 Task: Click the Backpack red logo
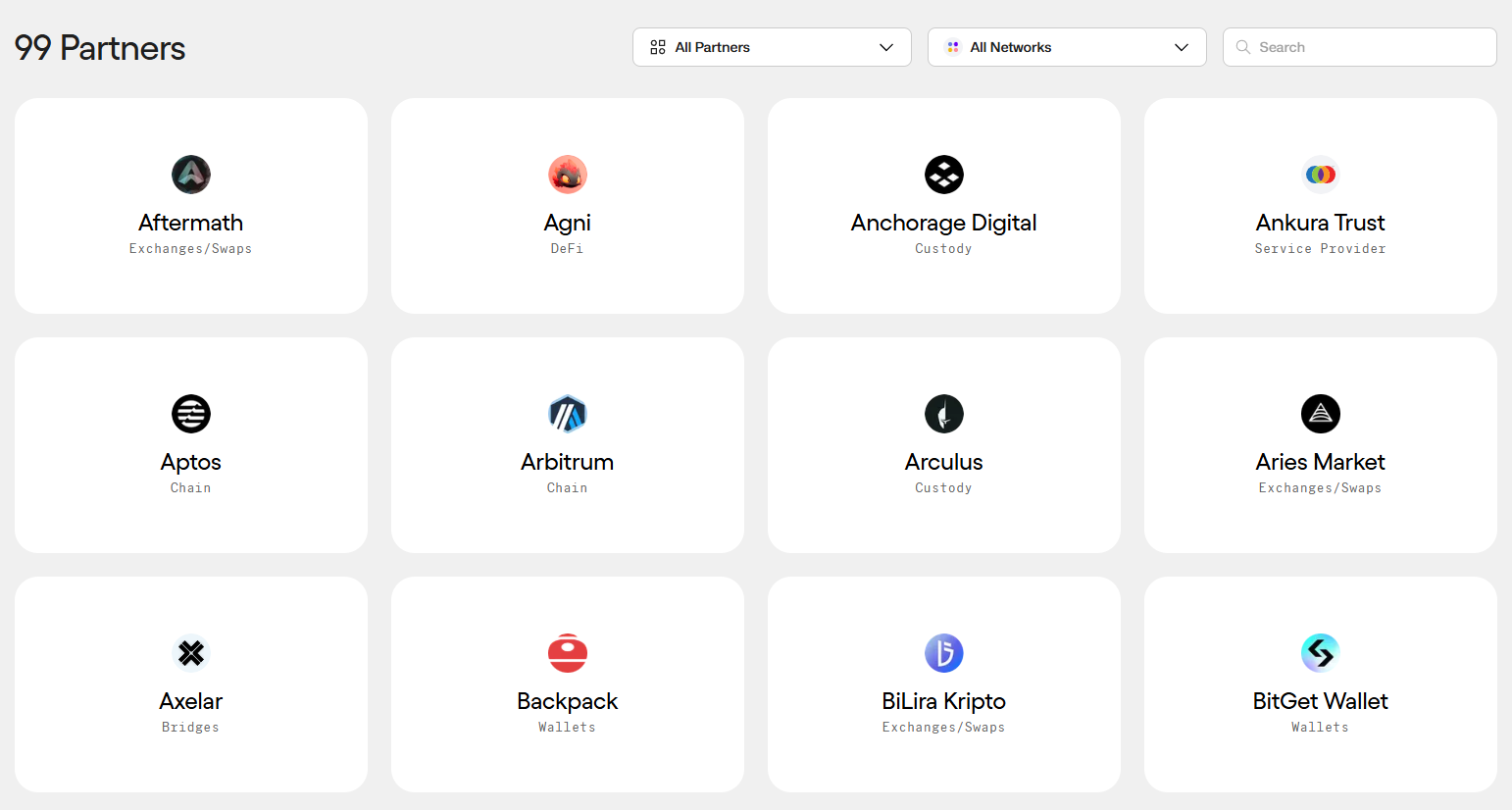coord(568,653)
